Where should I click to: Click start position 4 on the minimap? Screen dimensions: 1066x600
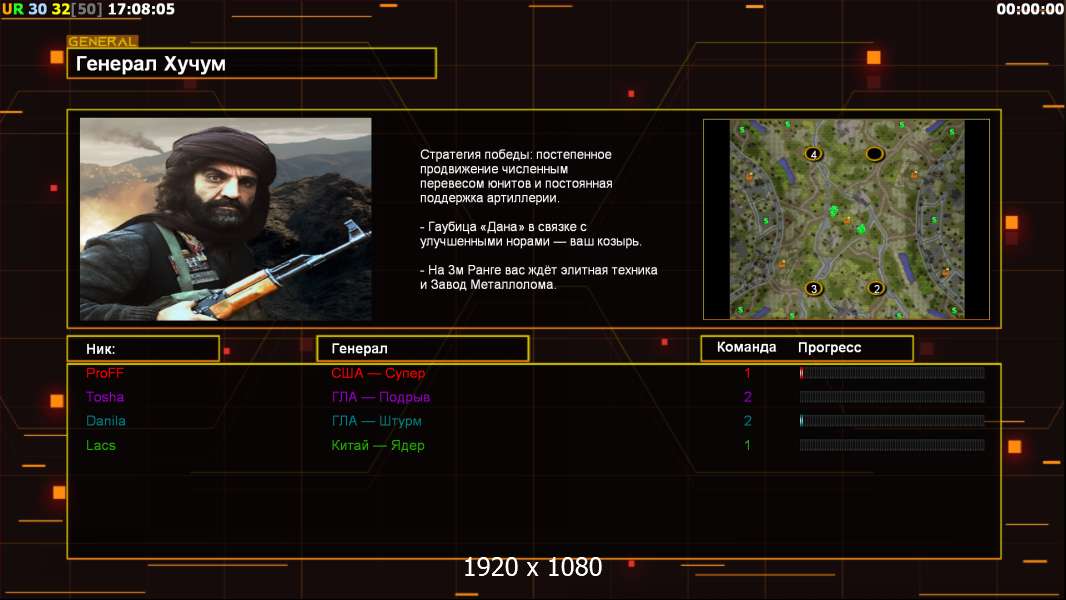pyautogui.click(x=814, y=154)
